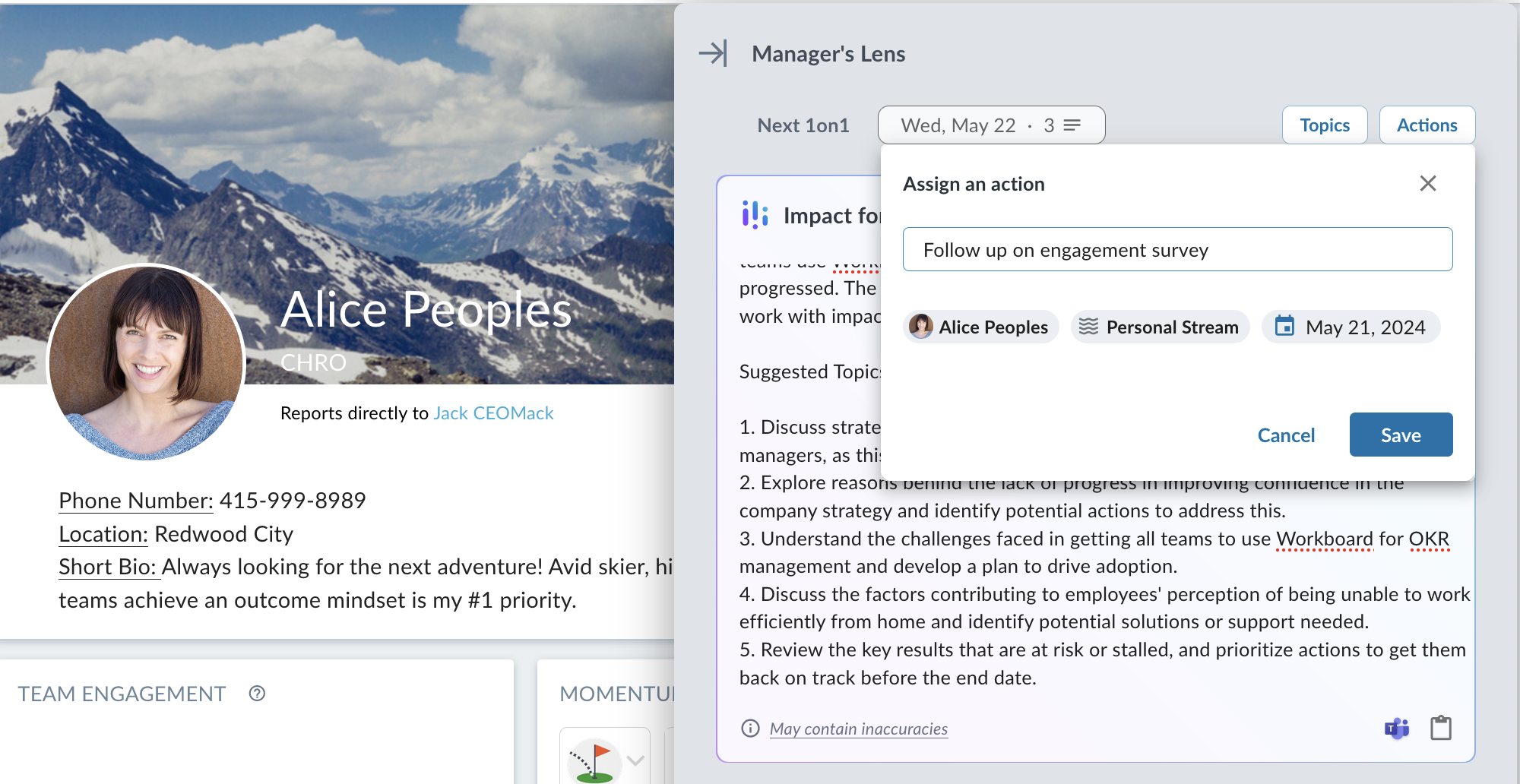Click Alice Peoples avatar in assignee chip
This screenshot has height=784, width=1520.
921,327
